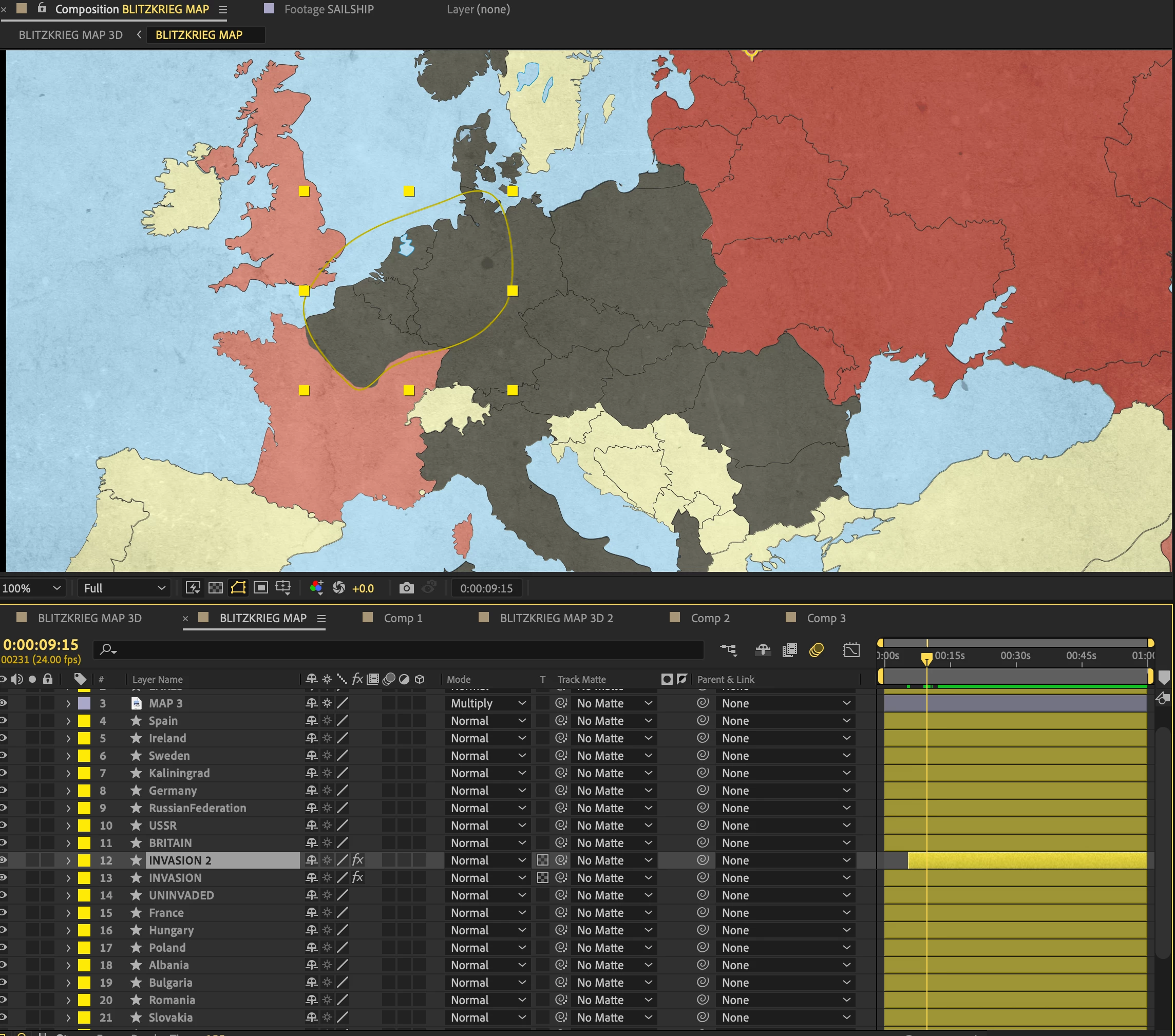Open the BLITZKRIEG MAP 3D 2 tab
This screenshot has width=1175, height=1036.
(556, 618)
